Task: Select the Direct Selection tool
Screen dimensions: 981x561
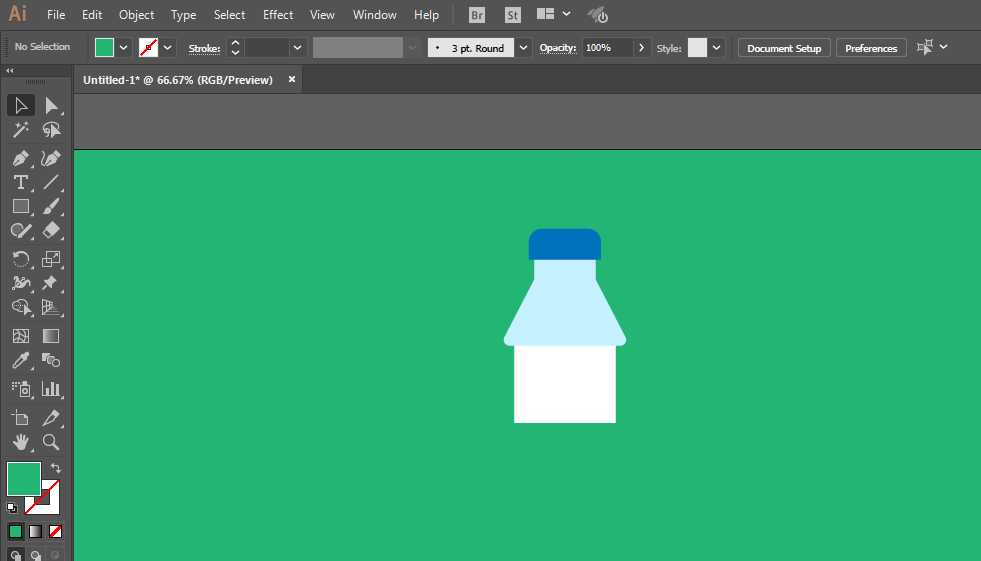Action: coord(51,106)
